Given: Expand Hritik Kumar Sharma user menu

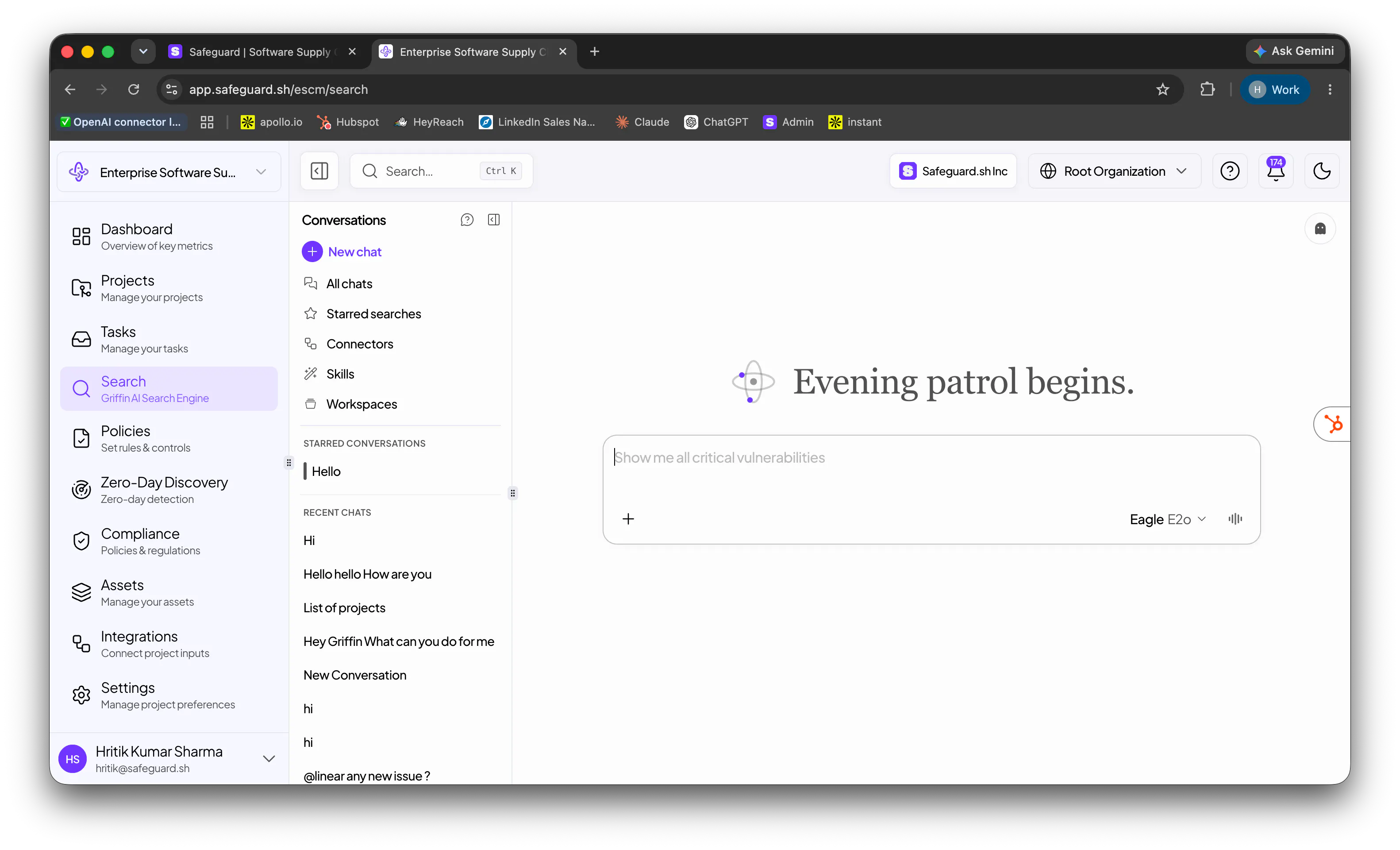Looking at the screenshot, I should coord(169,758).
